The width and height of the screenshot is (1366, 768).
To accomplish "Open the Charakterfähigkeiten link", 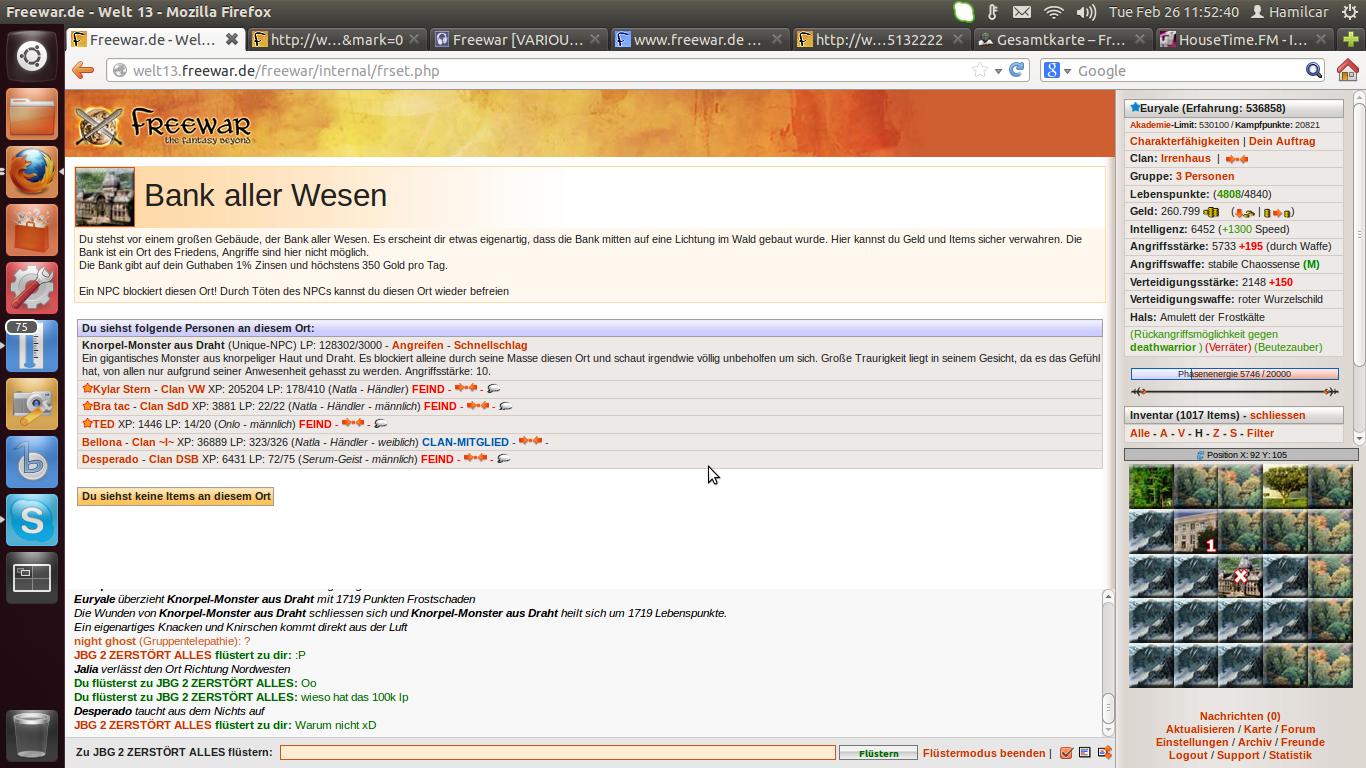I will pos(1184,141).
